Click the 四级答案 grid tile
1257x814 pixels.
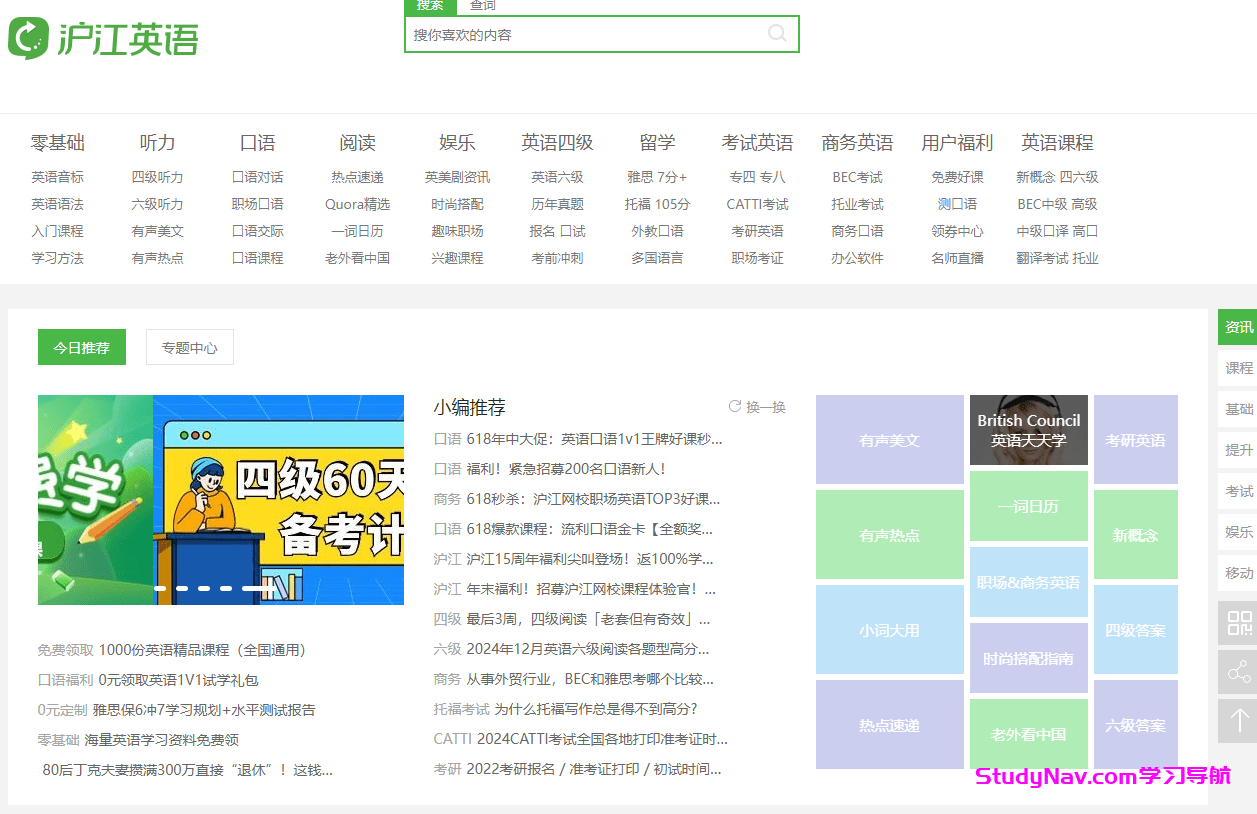click(1135, 629)
